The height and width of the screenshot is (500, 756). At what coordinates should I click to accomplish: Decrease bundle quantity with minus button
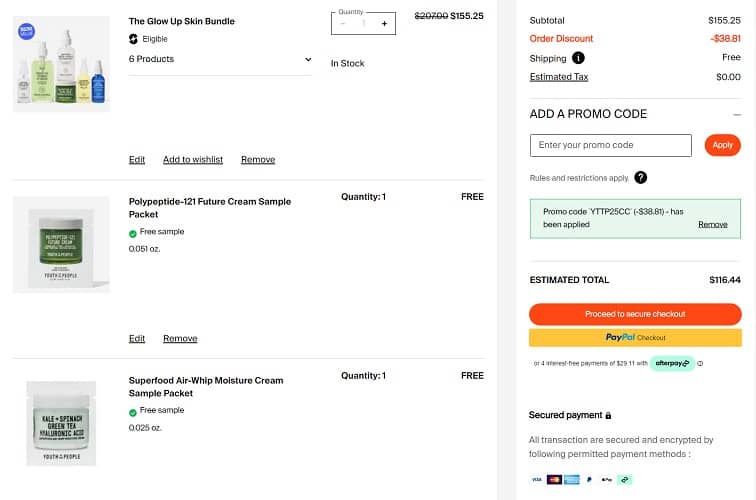343,23
